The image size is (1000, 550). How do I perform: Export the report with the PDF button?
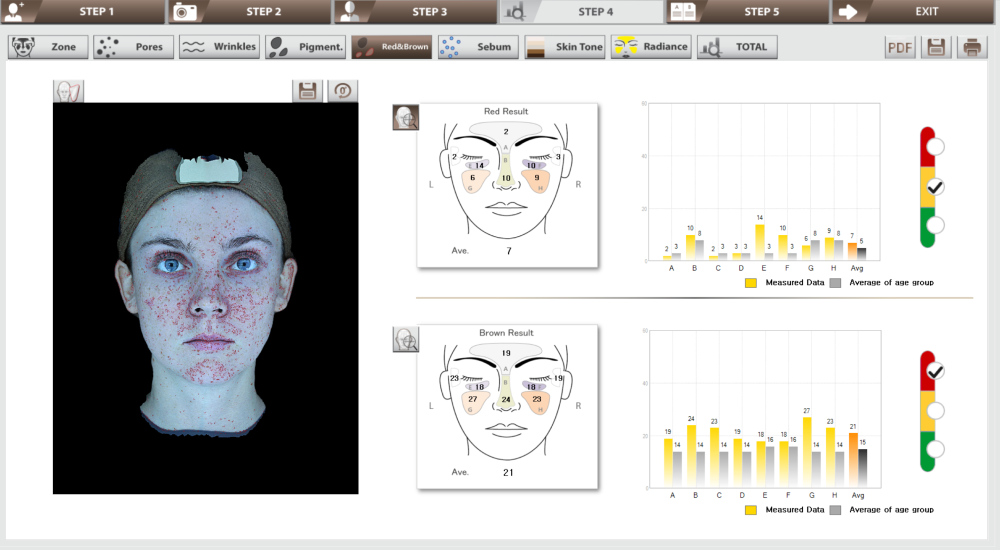tap(900, 47)
